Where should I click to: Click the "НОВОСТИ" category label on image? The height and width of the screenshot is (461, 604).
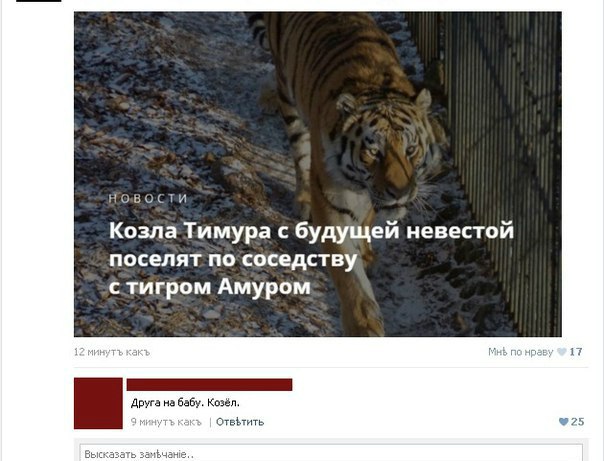point(148,198)
